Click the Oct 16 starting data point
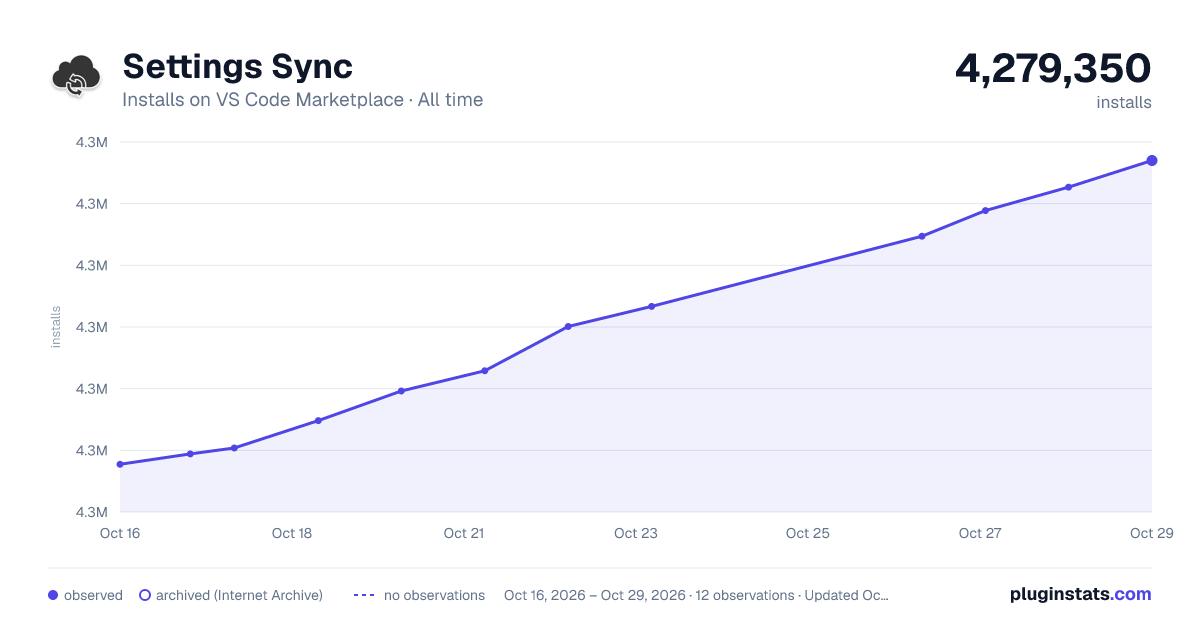This screenshot has height=630, width=1200. click(120, 464)
